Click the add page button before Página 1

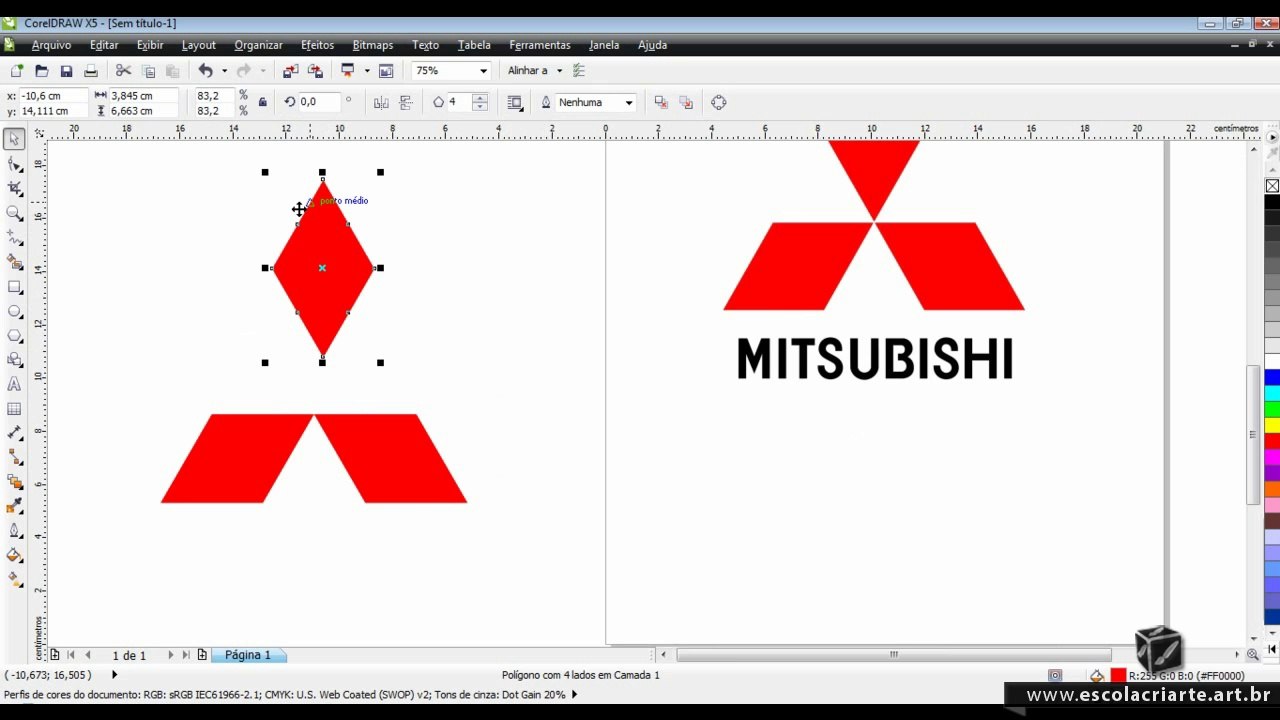202,655
